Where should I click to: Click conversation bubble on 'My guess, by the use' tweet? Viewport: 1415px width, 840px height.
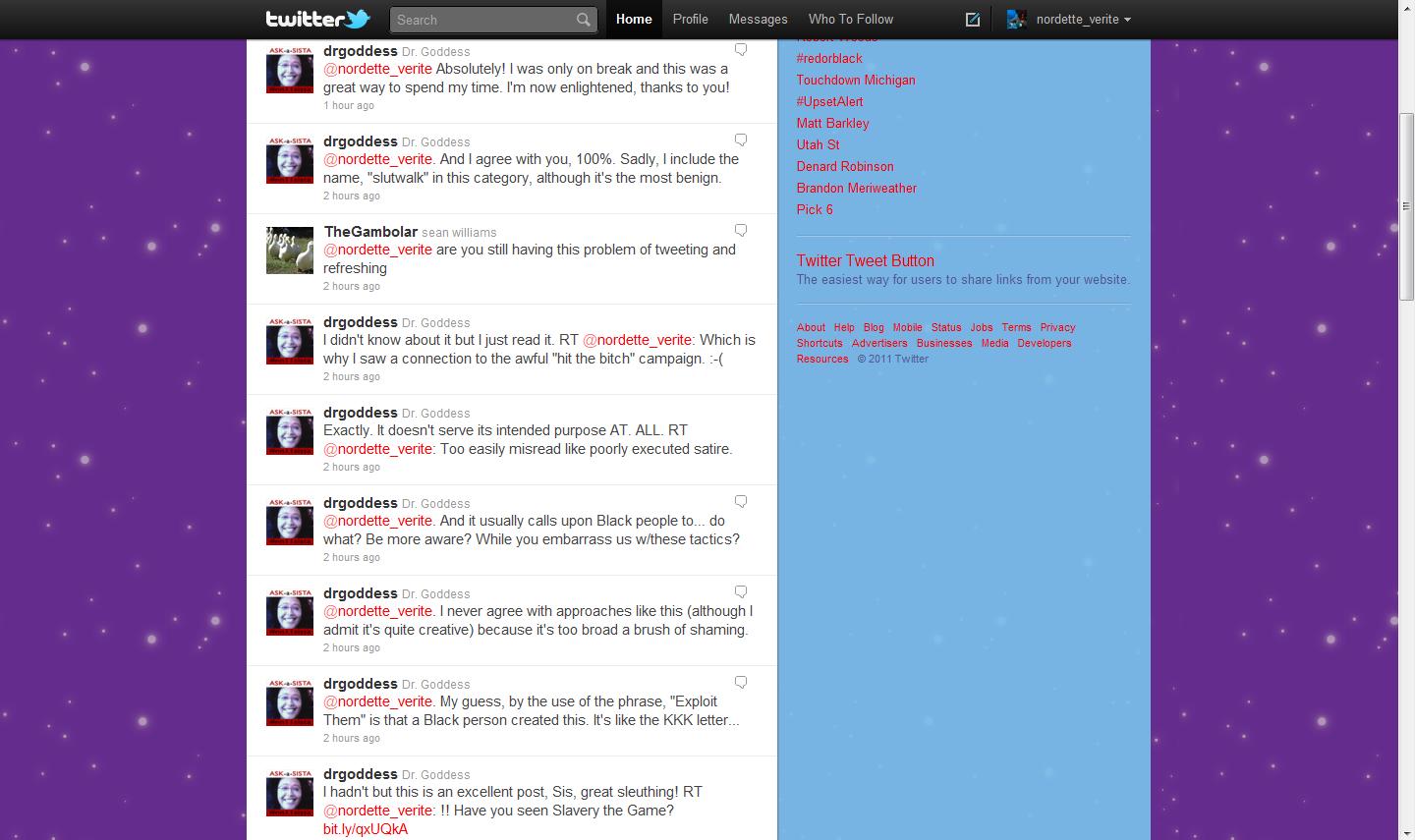tap(741, 683)
